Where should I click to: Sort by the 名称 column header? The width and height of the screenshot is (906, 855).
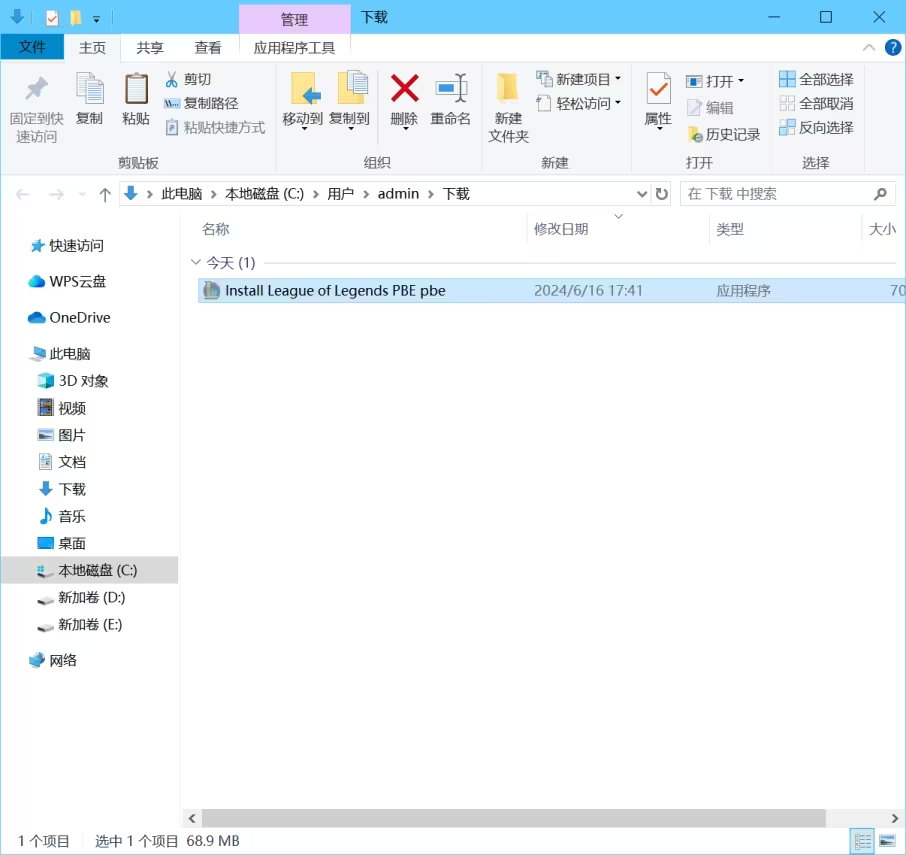(x=216, y=229)
